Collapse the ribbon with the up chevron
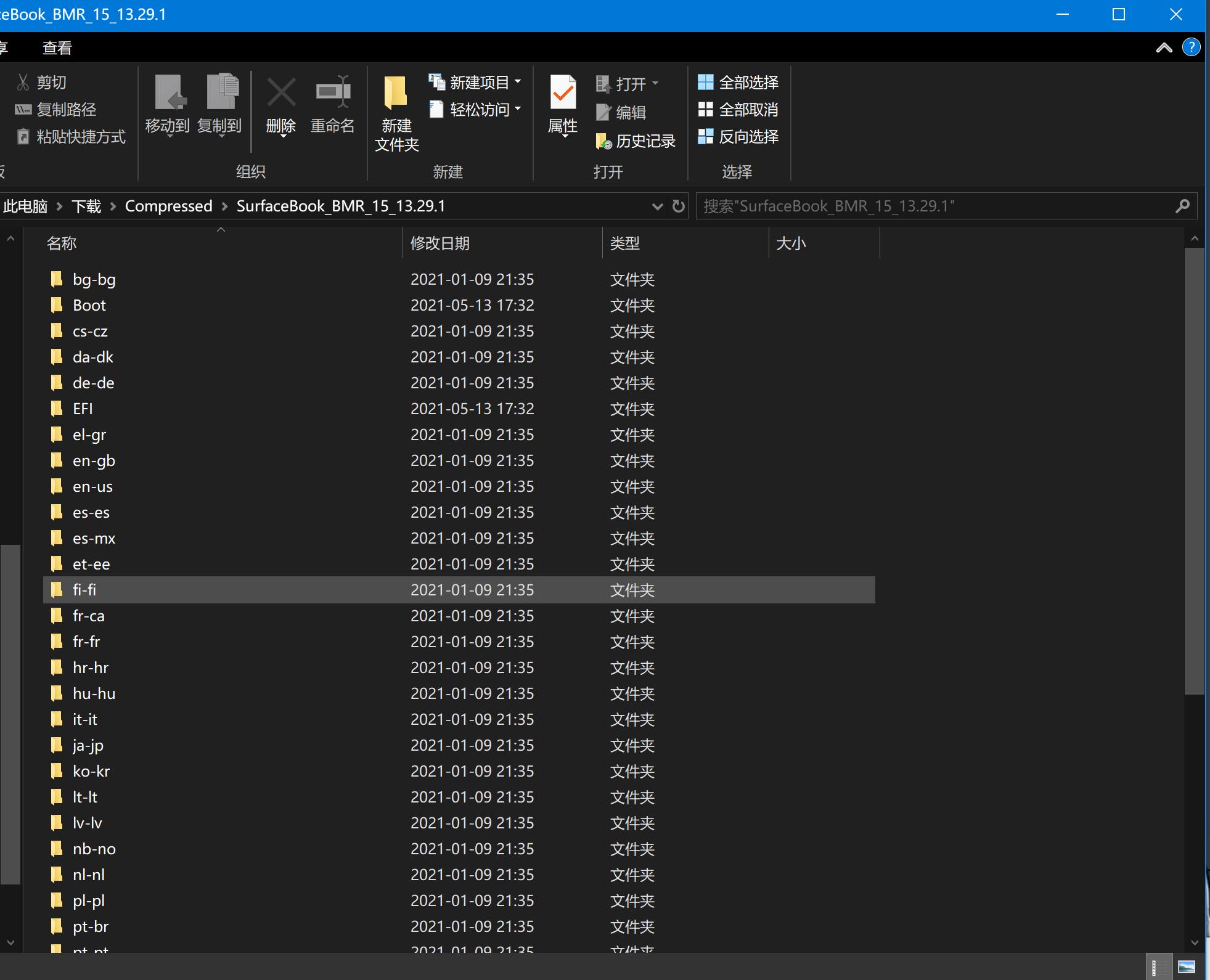This screenshot has width=1210, height=980. tap(1164, 47)
